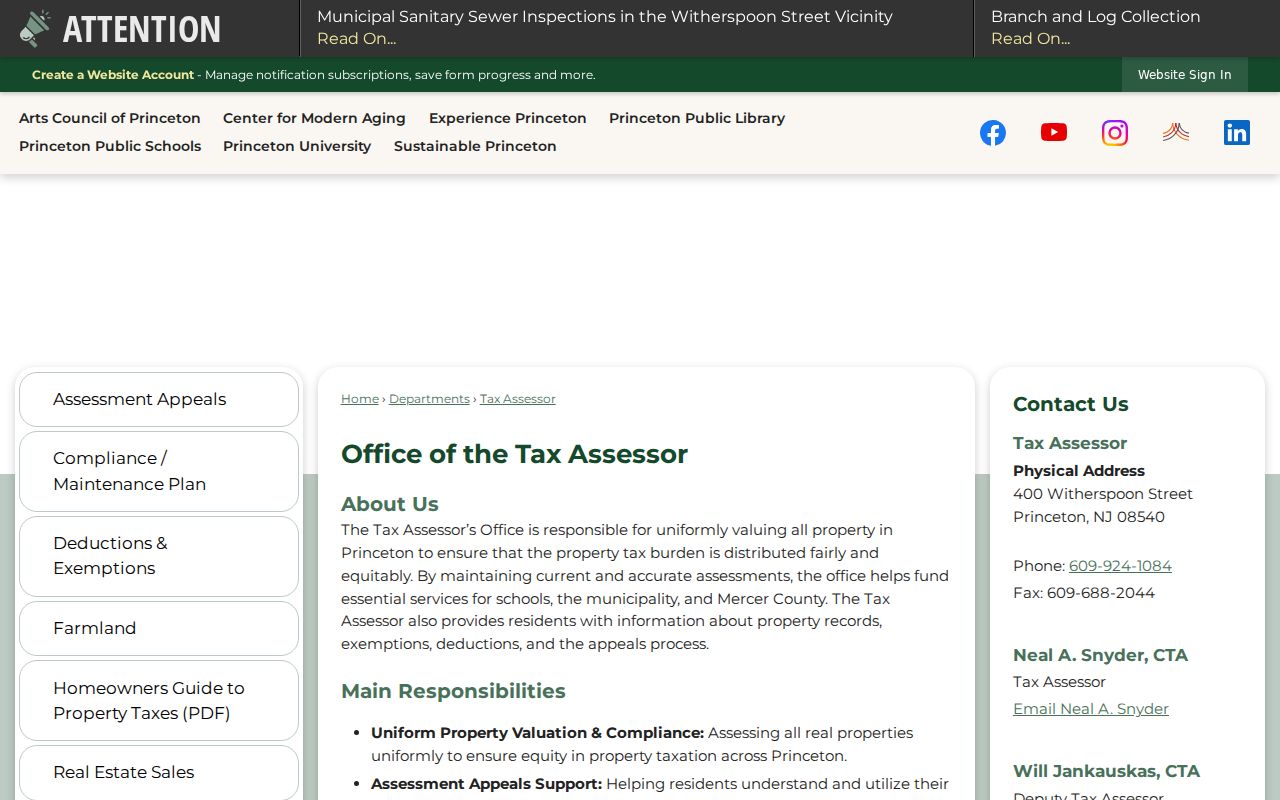Click Departments in the breadcrumb
The width and height of the screenshot is (1280, 800).
coord(429,399)
